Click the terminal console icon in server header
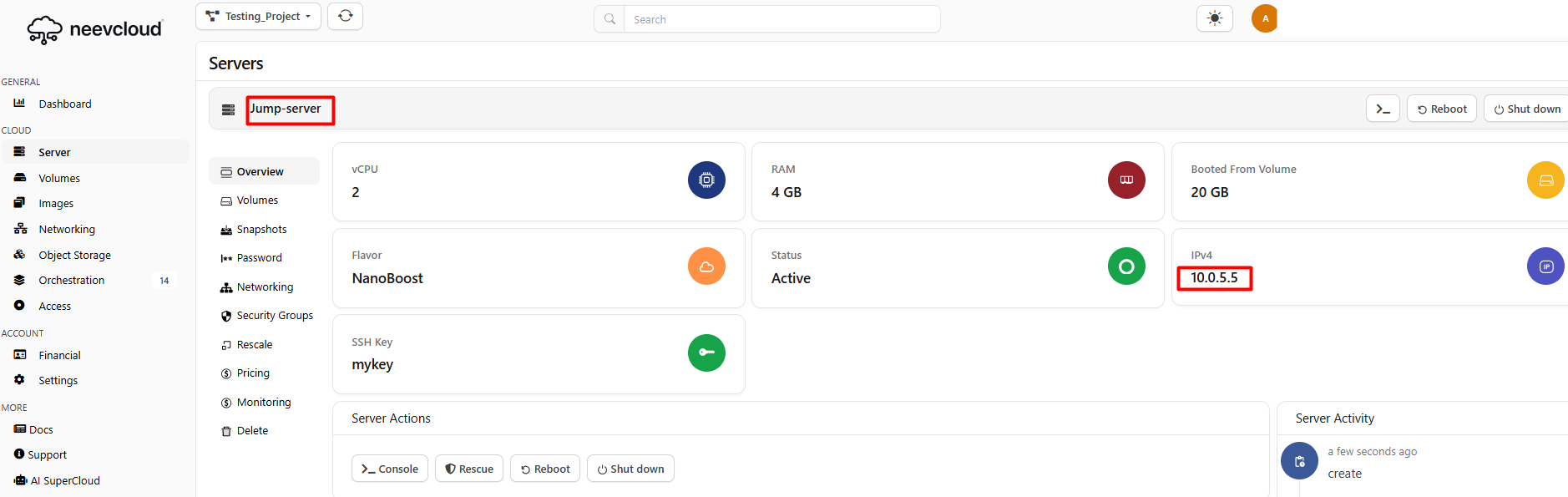The width and height of the screenshot is (1568, 497). [1383, 109]
